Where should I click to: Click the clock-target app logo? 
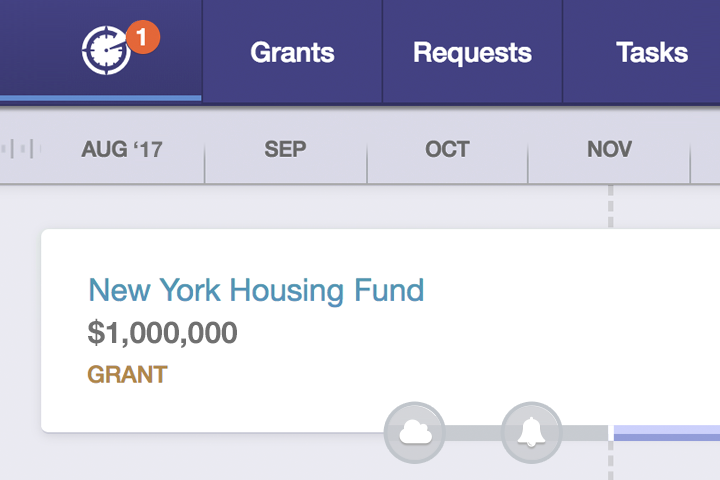tap(106, 50)
